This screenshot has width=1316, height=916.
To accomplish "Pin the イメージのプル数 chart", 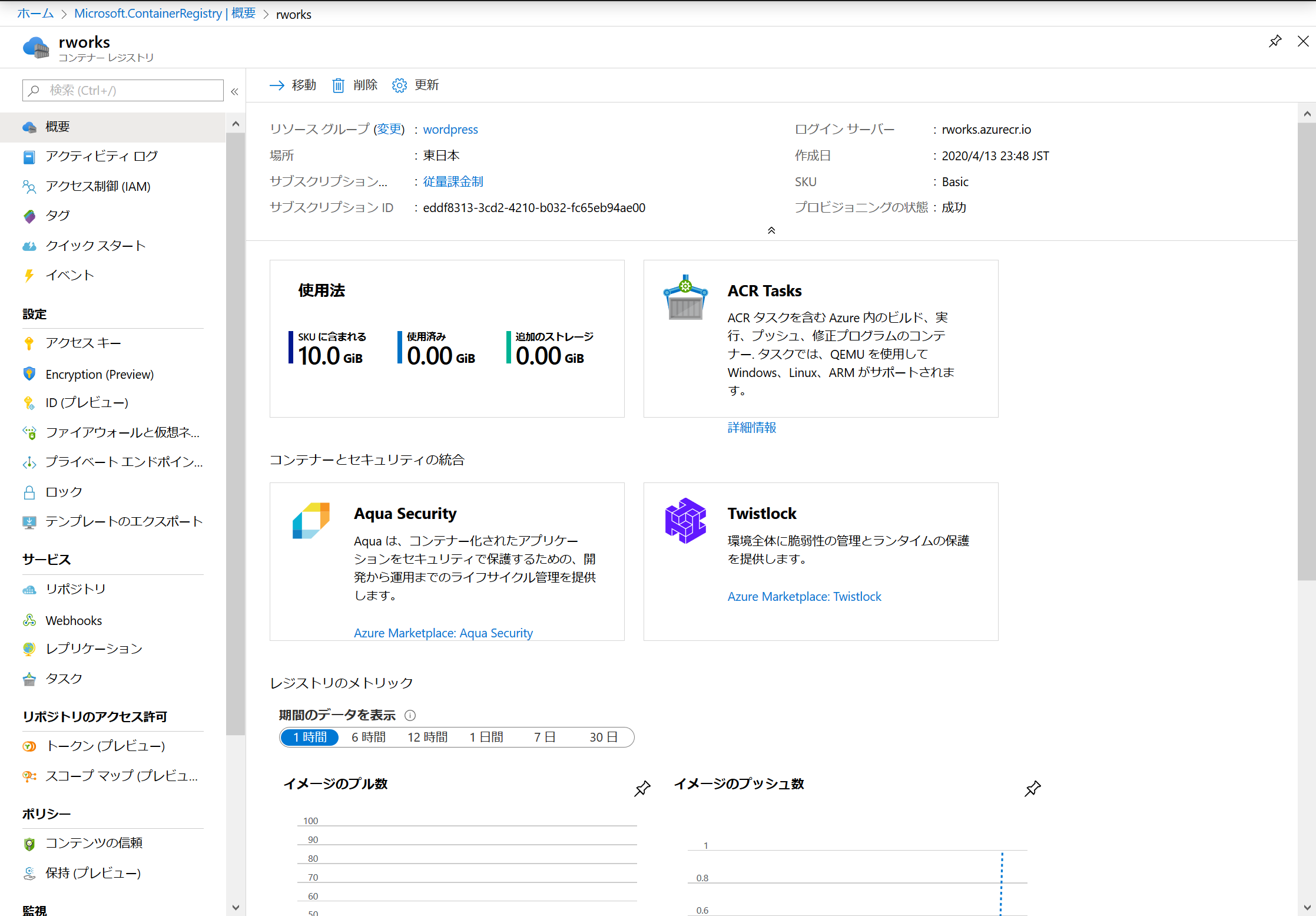I will pyautogui.click(x=642, y=789).
